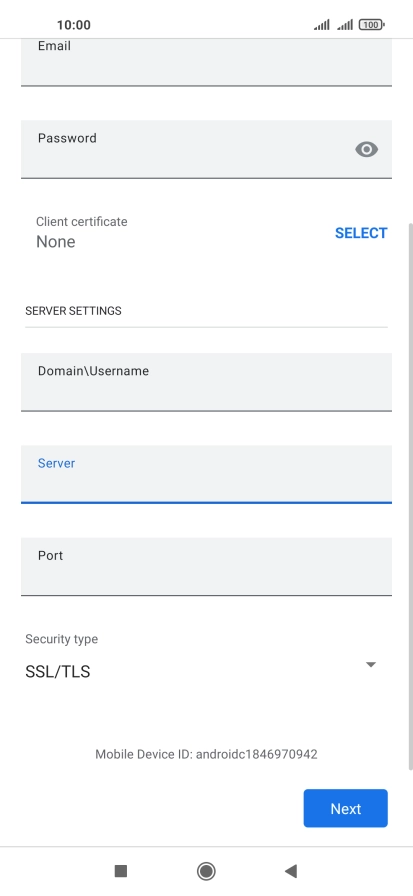This screenshot has height=896, width=413.
Task: Click the vertical scrollbar on right edge
Action: click(410, 496)
